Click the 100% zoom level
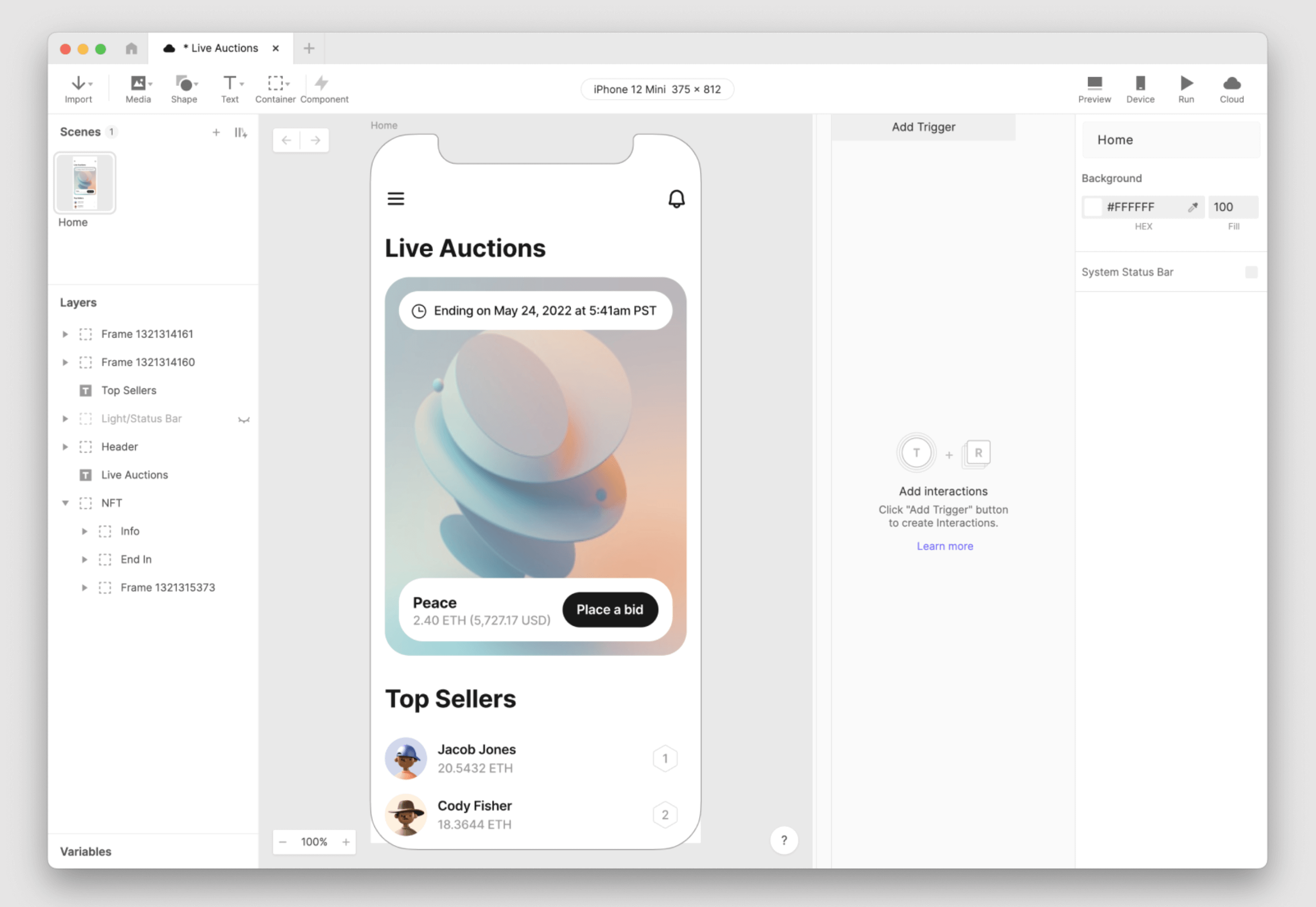 314,842
